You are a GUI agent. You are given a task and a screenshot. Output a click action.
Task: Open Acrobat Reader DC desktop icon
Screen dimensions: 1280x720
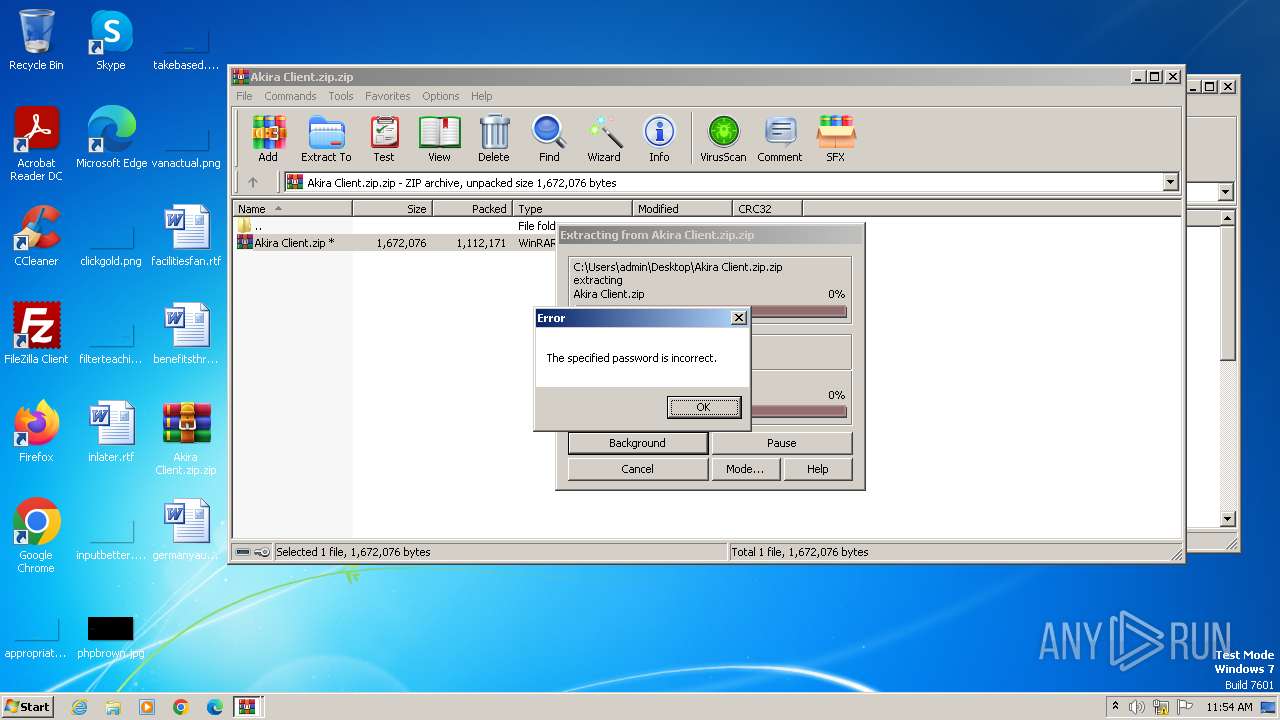tap(36, 145)
